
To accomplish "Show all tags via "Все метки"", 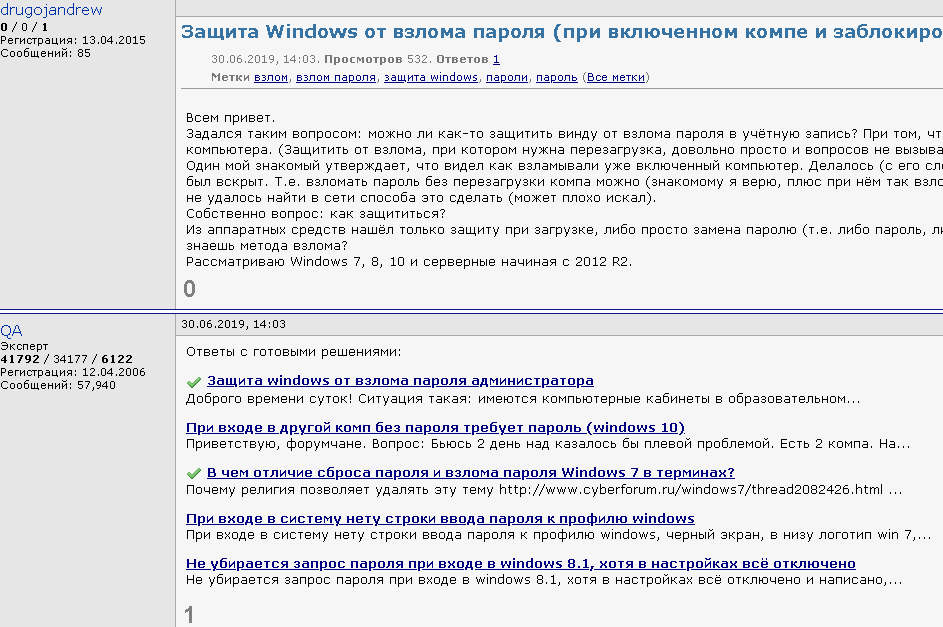I will click(x=616, y=78).
